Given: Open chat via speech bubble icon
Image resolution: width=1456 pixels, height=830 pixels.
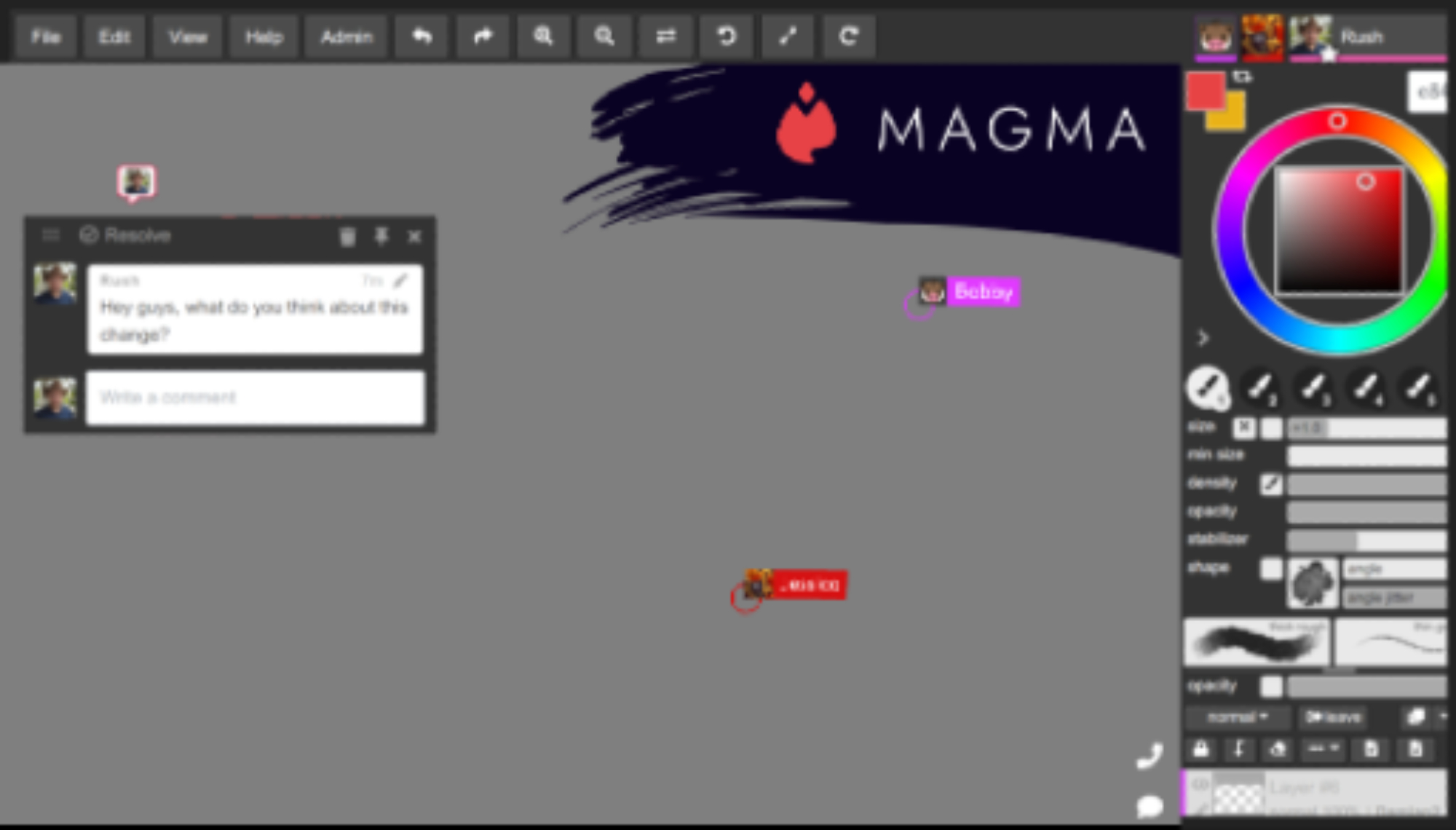Looking at the screenshot, I should pos(1150,807).
